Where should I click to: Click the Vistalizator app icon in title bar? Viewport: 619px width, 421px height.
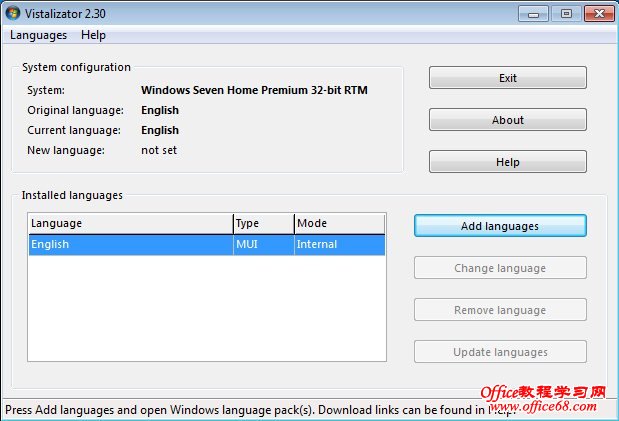pyautogui.click(x=13, y=13)
